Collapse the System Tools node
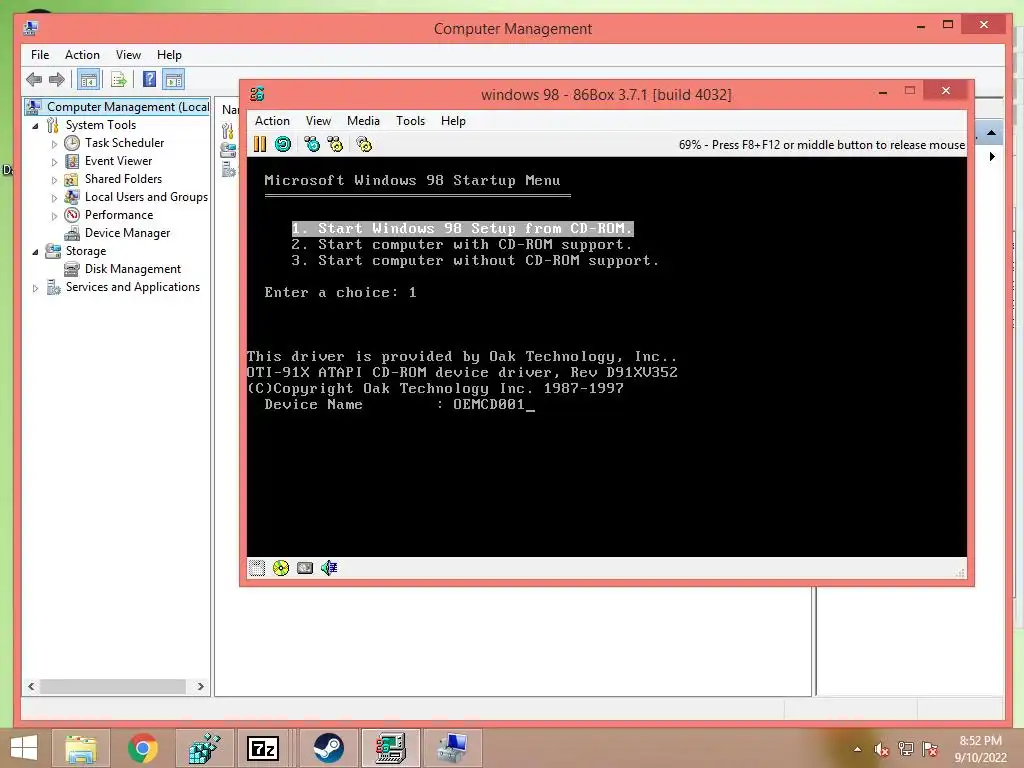This screenshot has height=768, width=1024. tap(35, 125)
